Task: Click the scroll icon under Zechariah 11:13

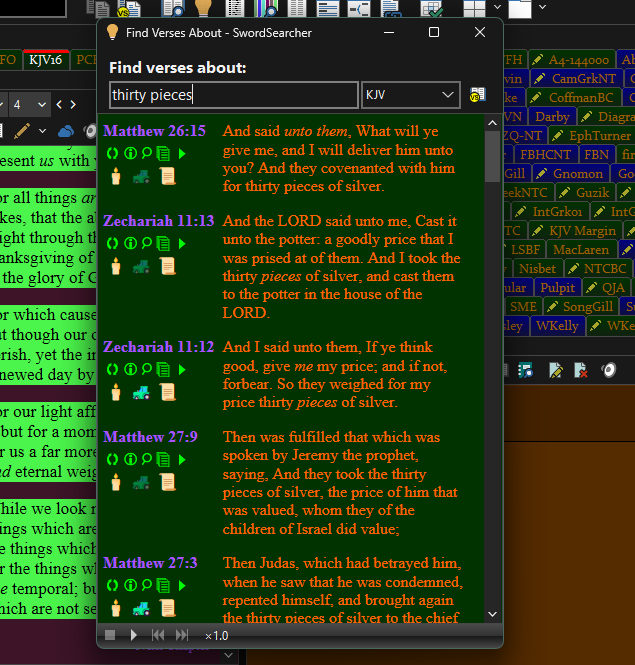Action: coord(168,267)
